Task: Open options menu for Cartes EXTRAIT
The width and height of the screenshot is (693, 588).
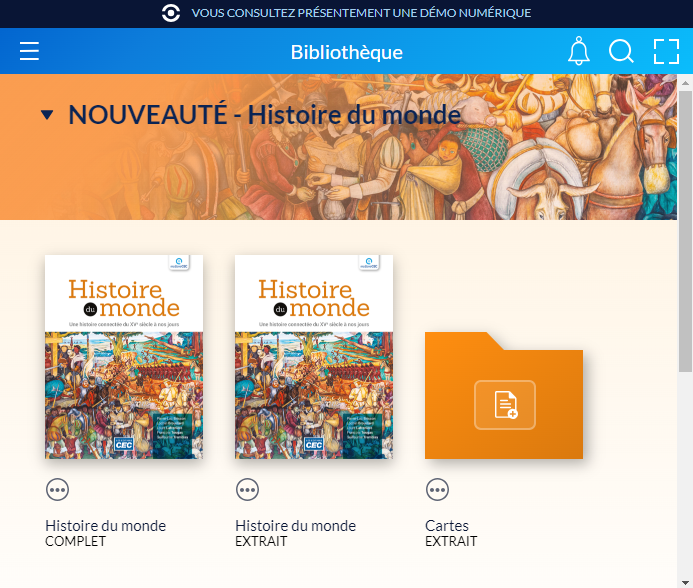Action: pos(438,490)
